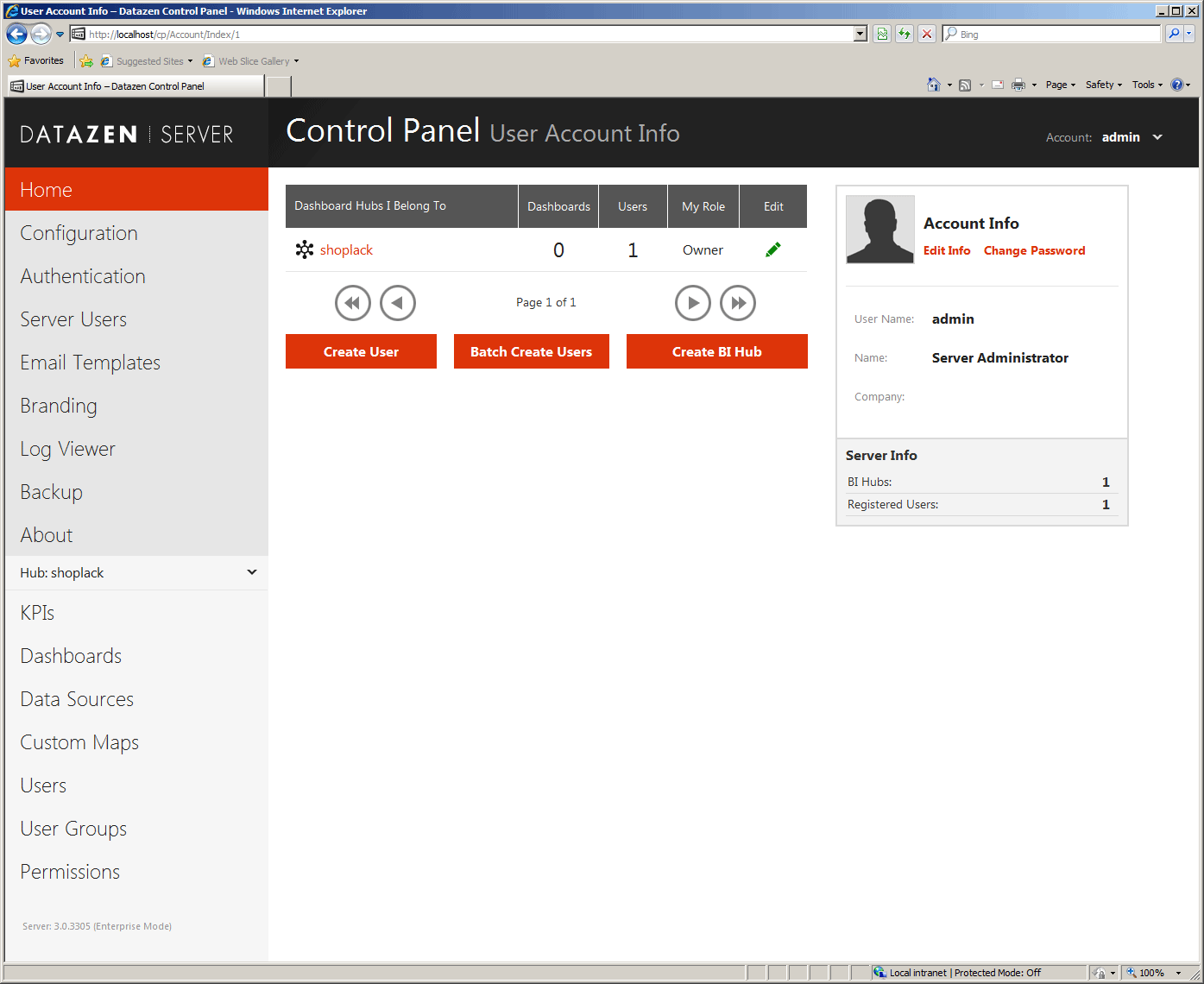Click the Change Password link

(1035, 250)
